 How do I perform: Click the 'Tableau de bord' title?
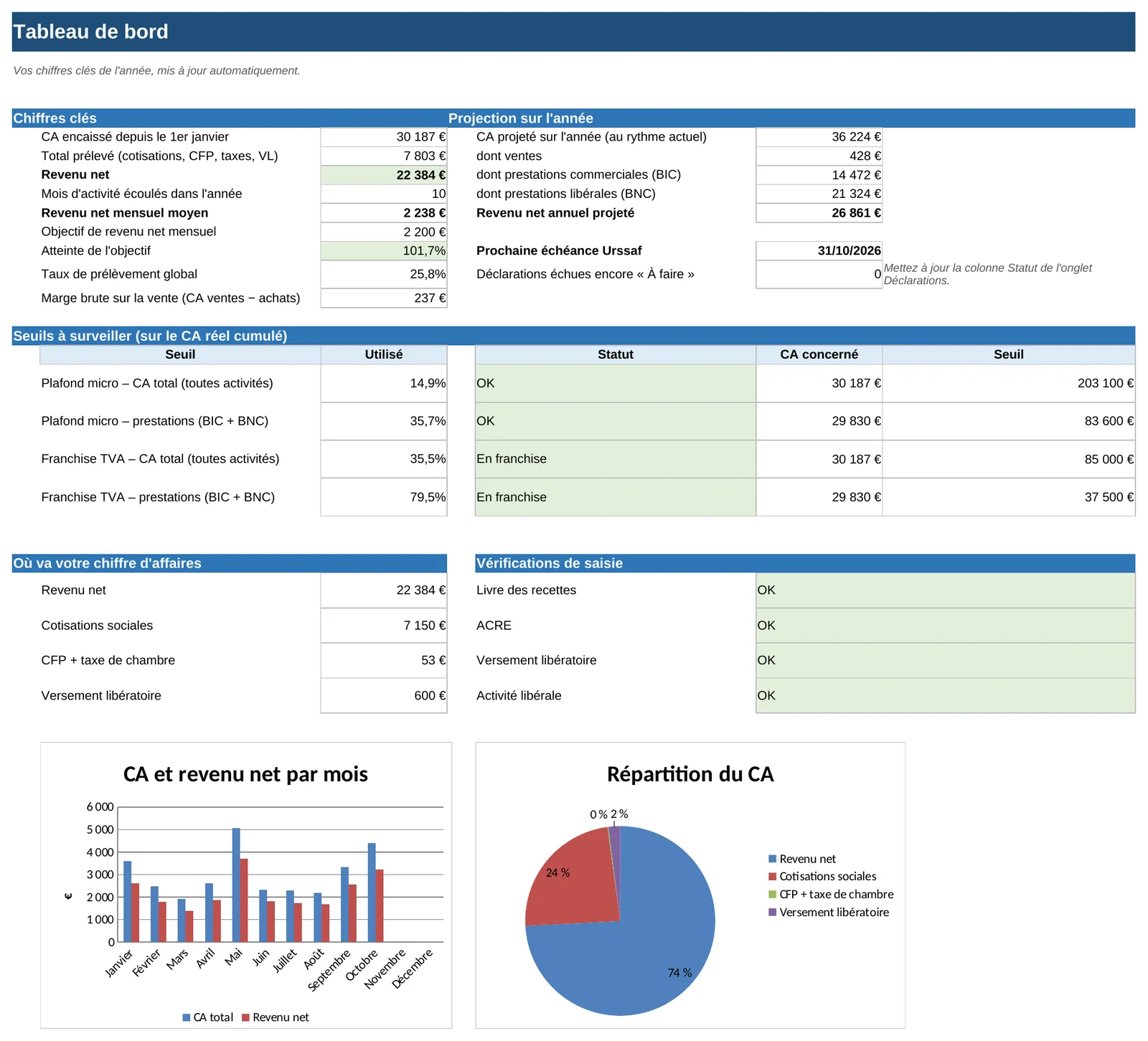pyautogui.click(x=91, y=32)
